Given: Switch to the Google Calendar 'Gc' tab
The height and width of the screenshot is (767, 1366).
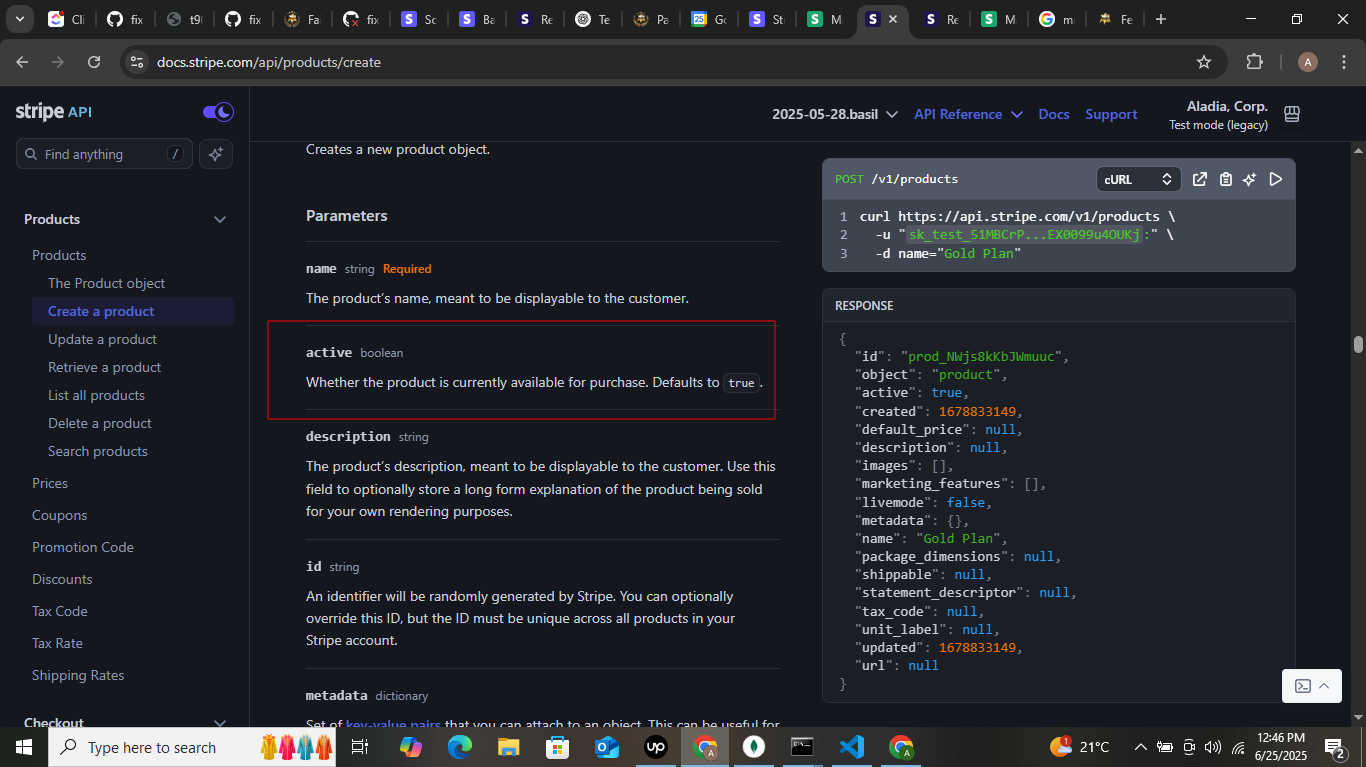Looking at the screenshot, I should pos(709,19).
